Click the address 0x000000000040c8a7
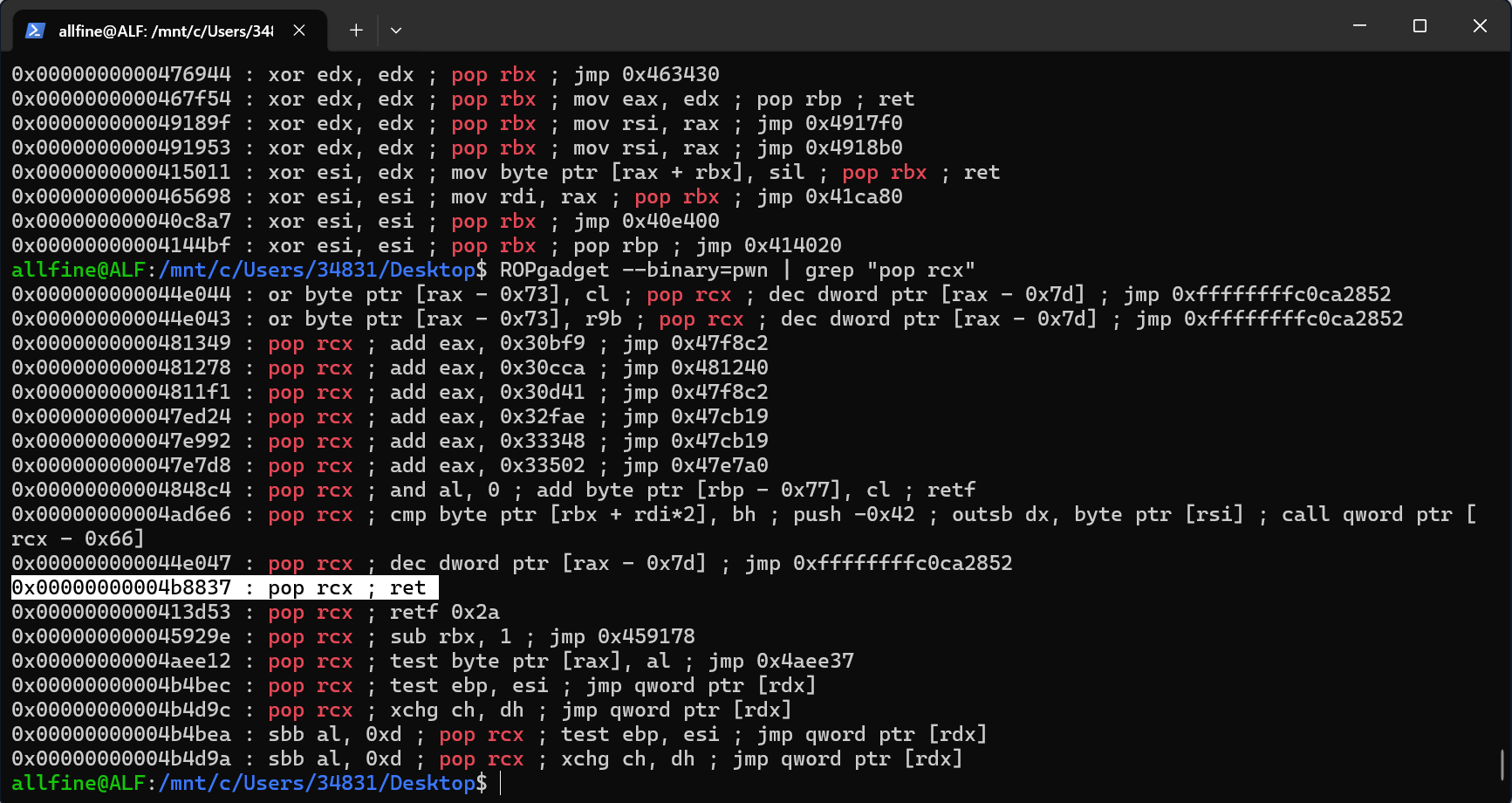This screenshot has height=803, width=1512. tap(121, 221)
